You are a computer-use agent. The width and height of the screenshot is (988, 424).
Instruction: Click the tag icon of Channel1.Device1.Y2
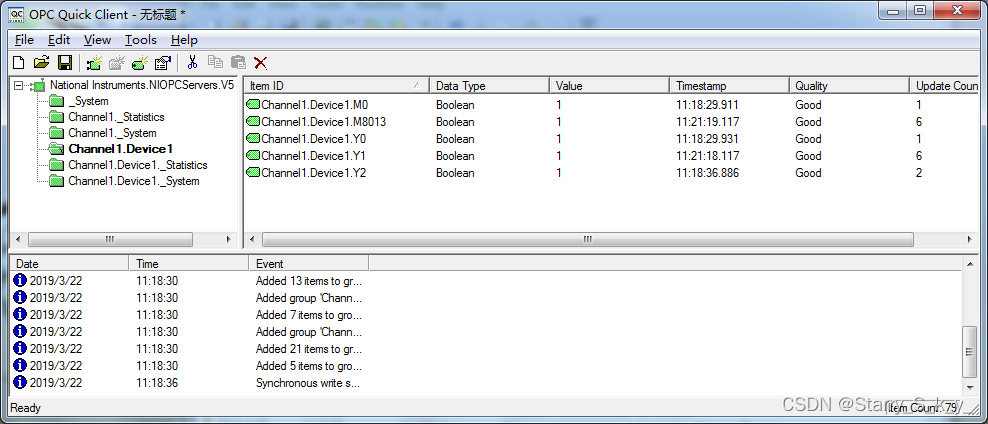pos(253,173)
